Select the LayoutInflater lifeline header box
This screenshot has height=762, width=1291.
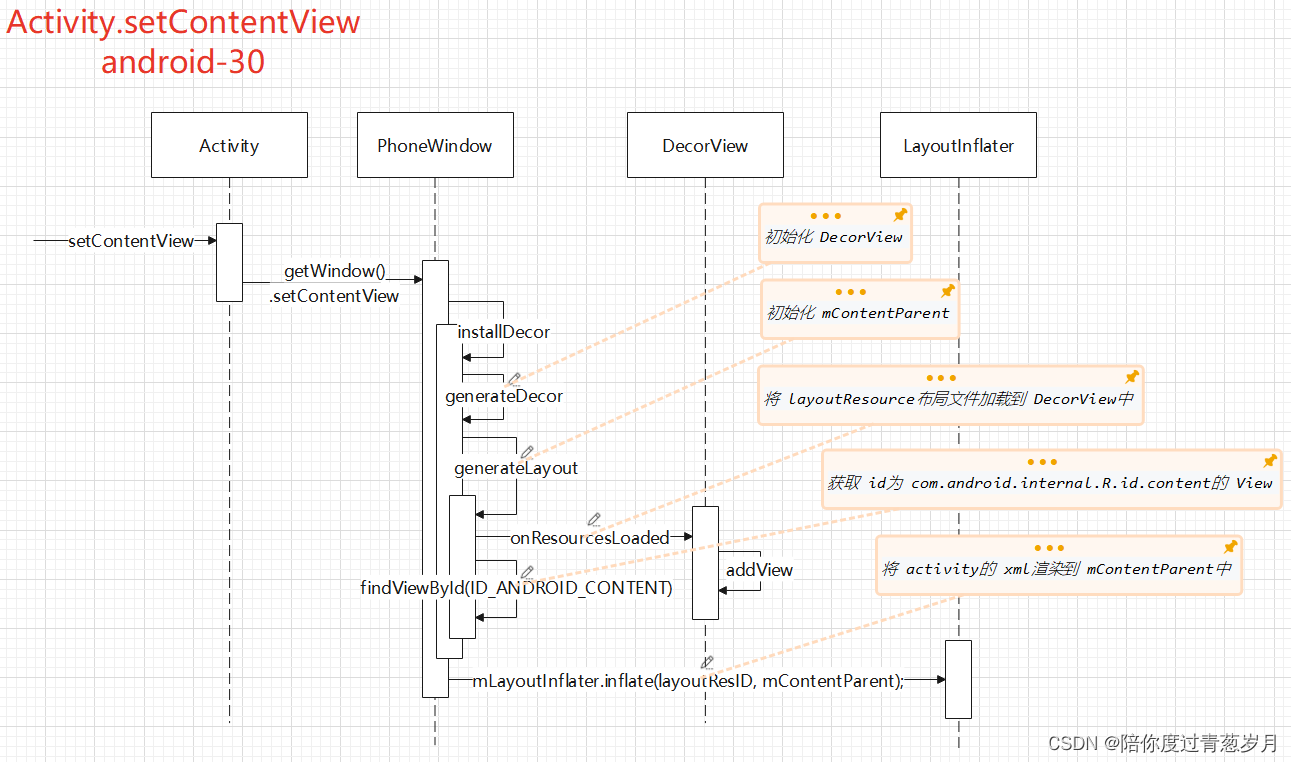[x=957, y=145]
